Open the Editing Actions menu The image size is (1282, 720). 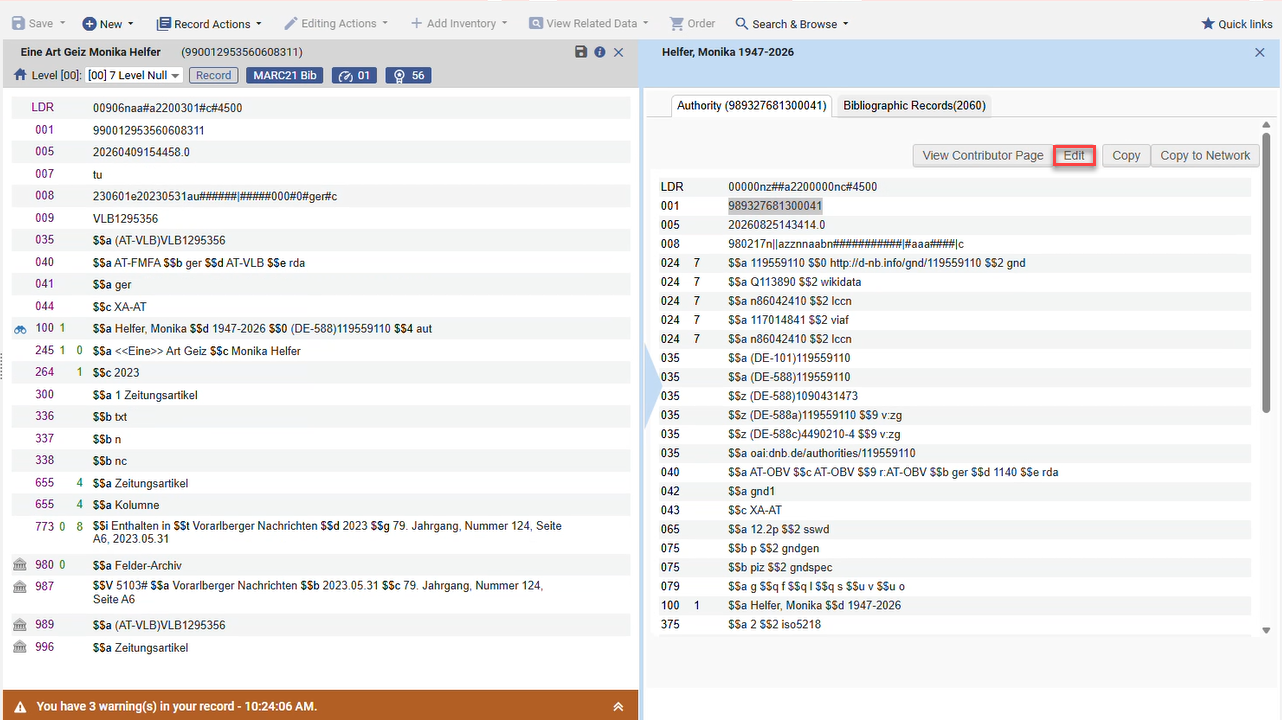pos(338,24)
